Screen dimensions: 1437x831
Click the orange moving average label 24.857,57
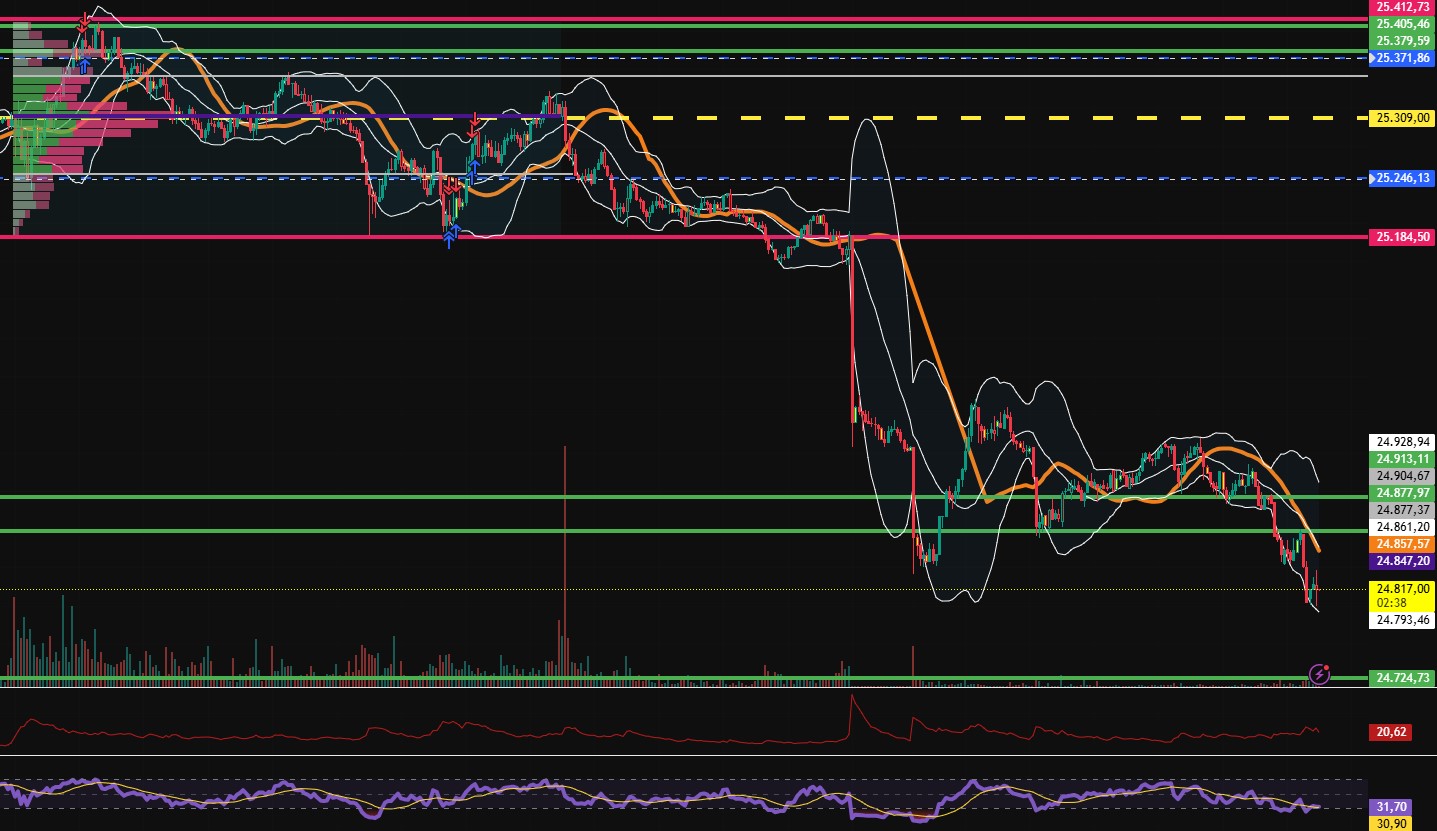tap(1402, 545)
